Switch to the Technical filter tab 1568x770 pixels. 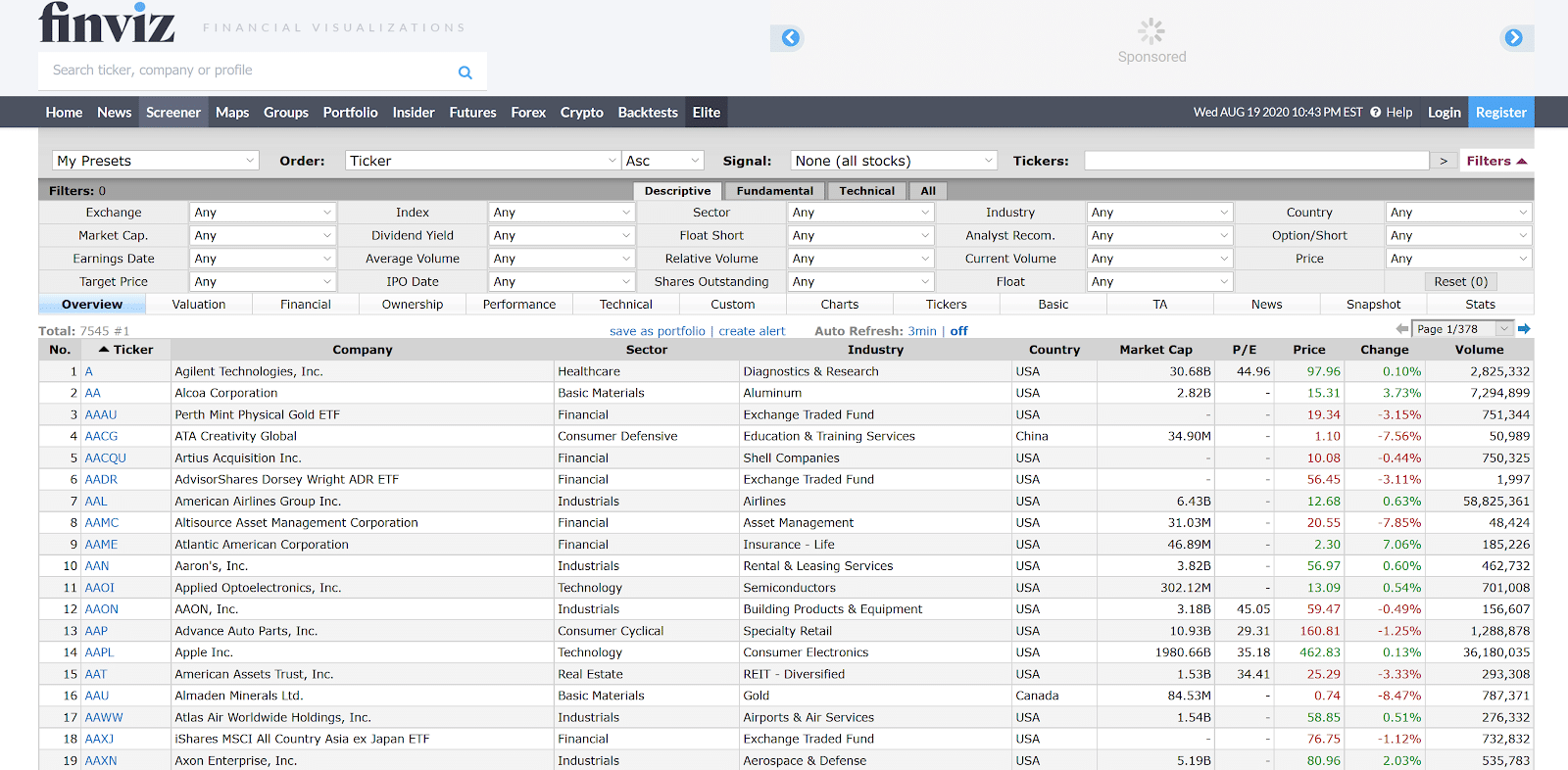pyautogui.click(x=867, y=191)
